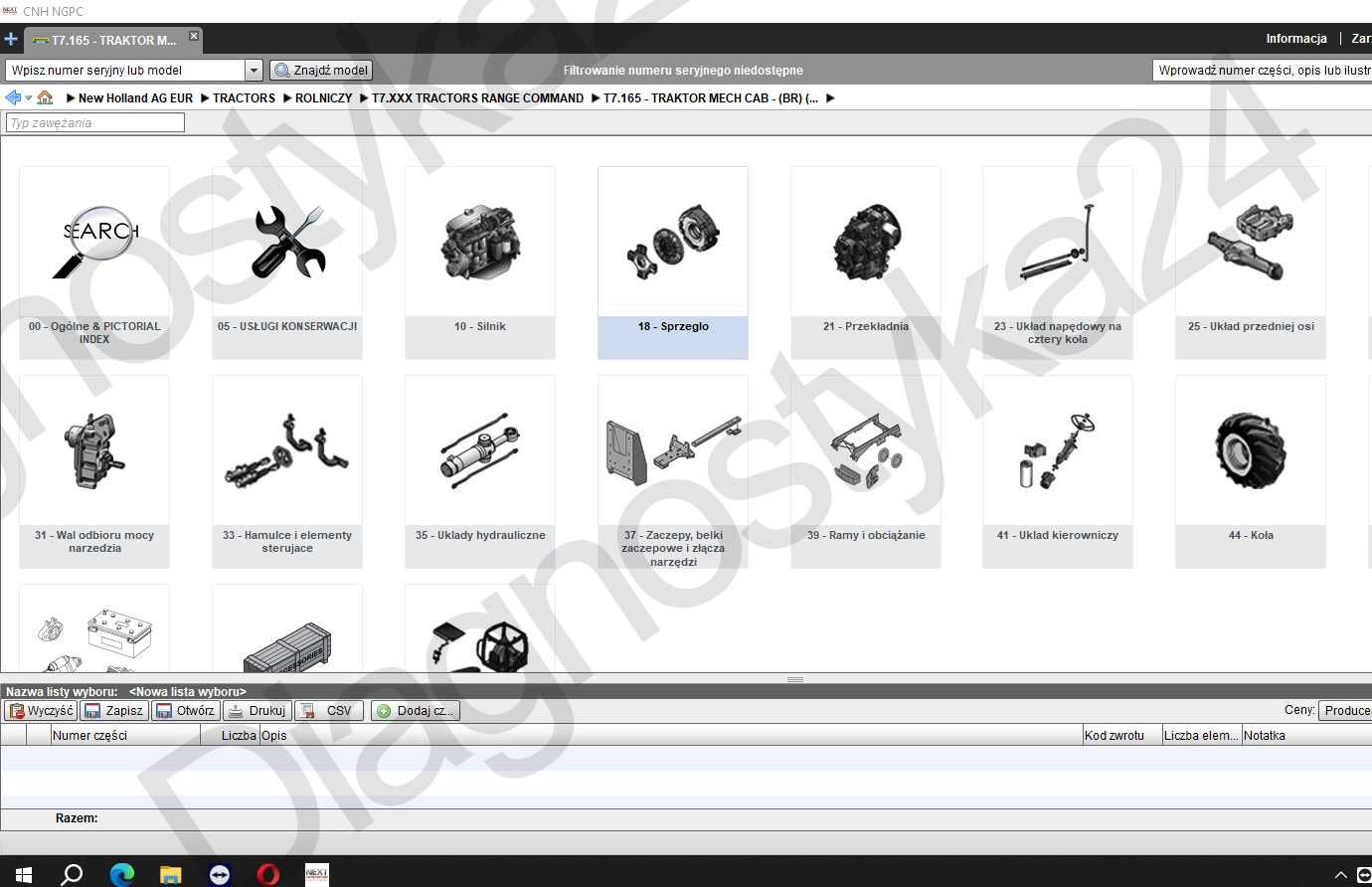The image size is (1372, 887).
Task: Show hidden system tray icons
Action: pos(1340,875)
